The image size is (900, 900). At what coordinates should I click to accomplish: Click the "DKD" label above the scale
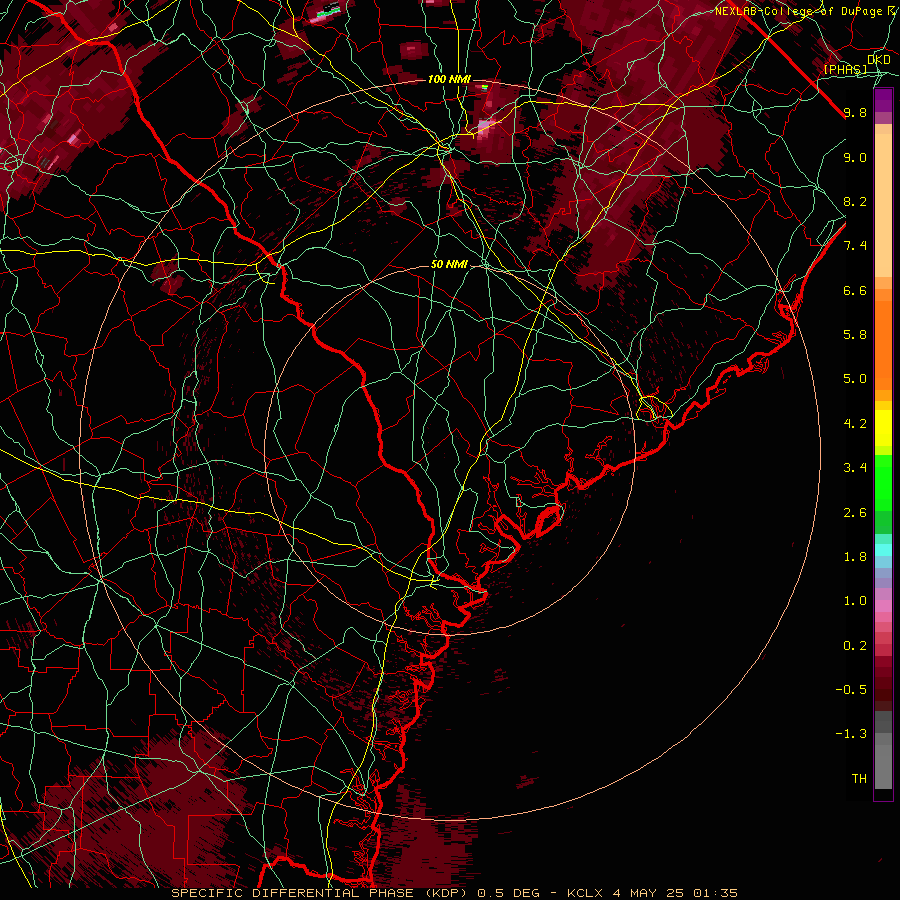(879, 60)
